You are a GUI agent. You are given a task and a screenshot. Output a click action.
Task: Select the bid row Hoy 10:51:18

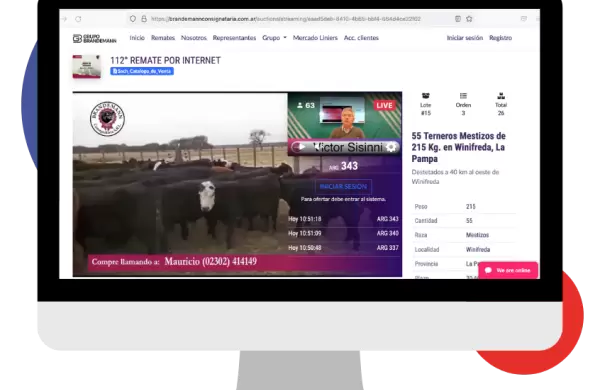[343, 219]
